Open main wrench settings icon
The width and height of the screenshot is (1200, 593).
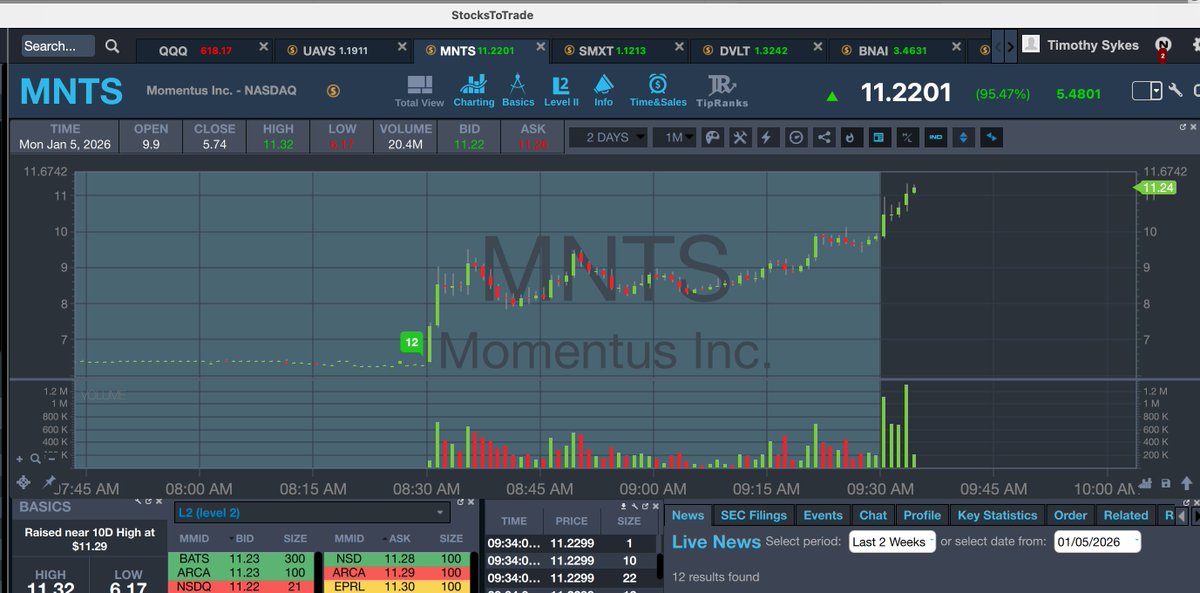[x=1175, y=91]
